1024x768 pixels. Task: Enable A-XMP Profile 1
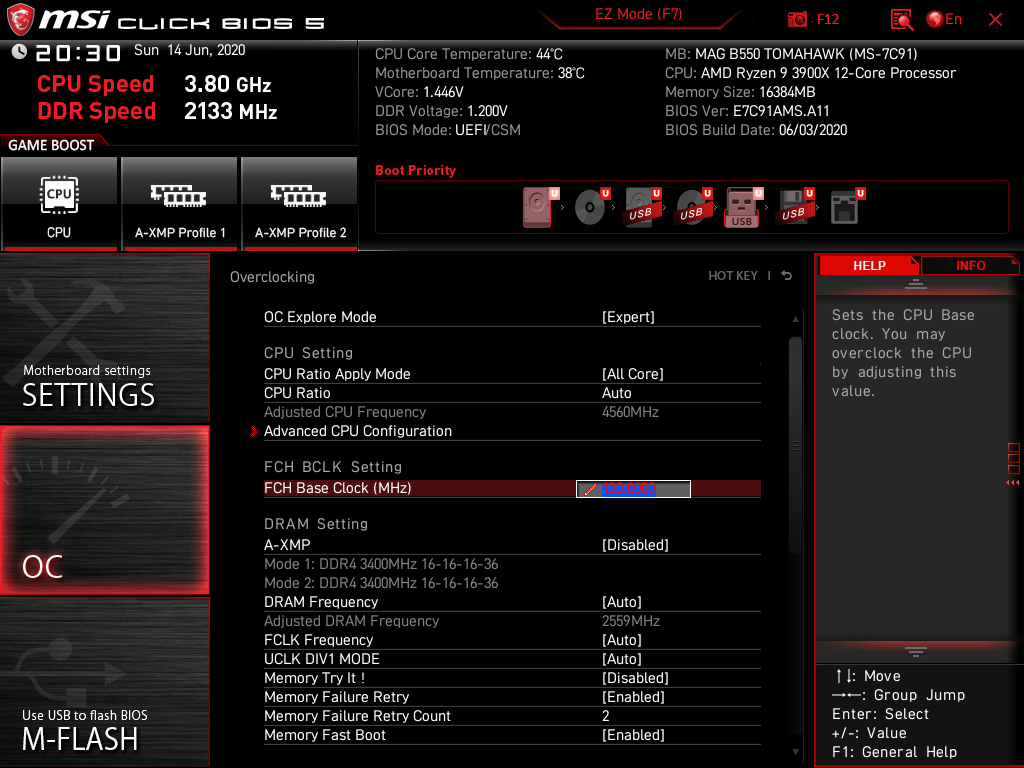tap(180, 204)
